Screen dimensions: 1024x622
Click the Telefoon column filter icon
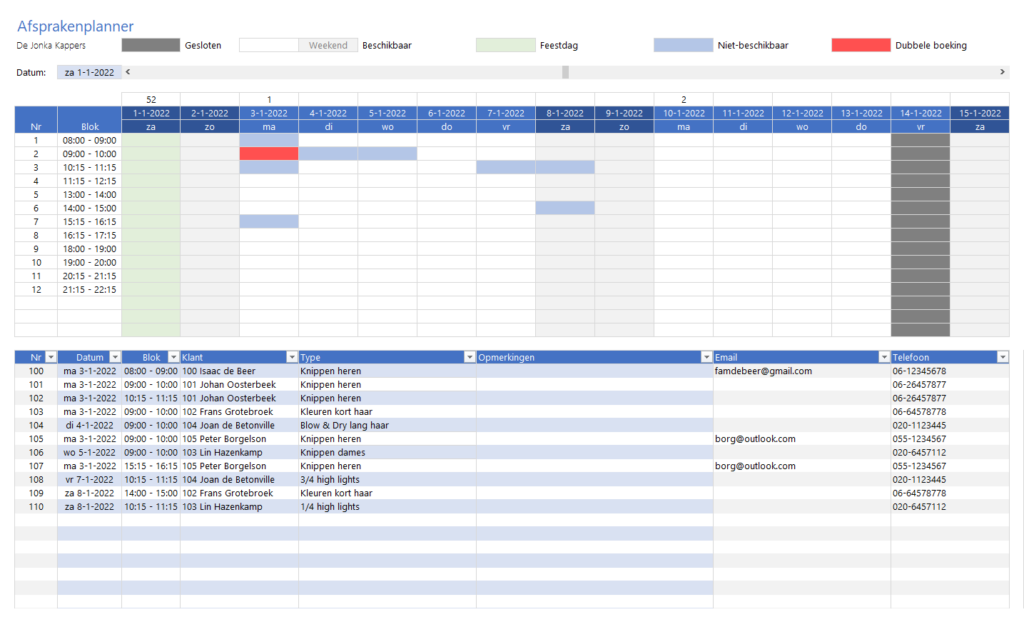pyautogui.click(x=1001, y=357)
